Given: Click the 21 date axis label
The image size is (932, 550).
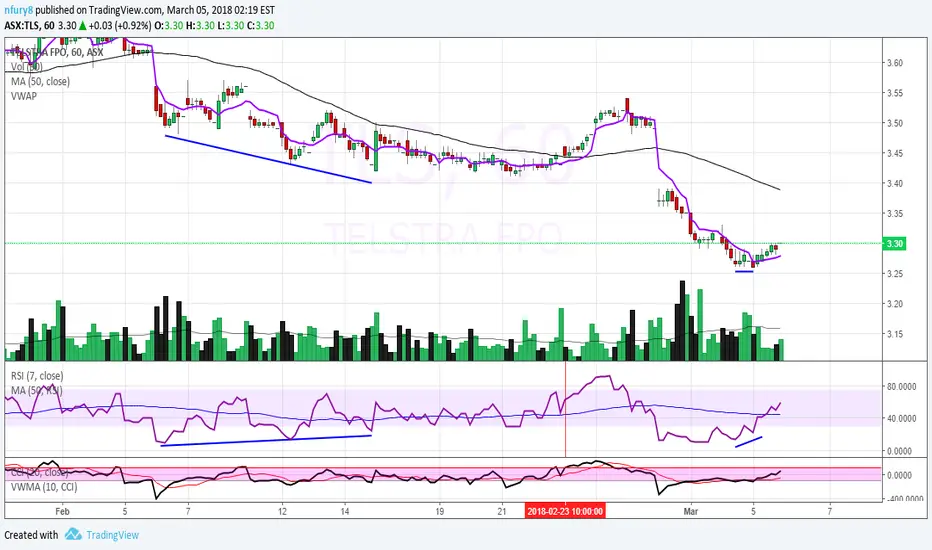Looking at the screenshot, I should tap(502, 511).
